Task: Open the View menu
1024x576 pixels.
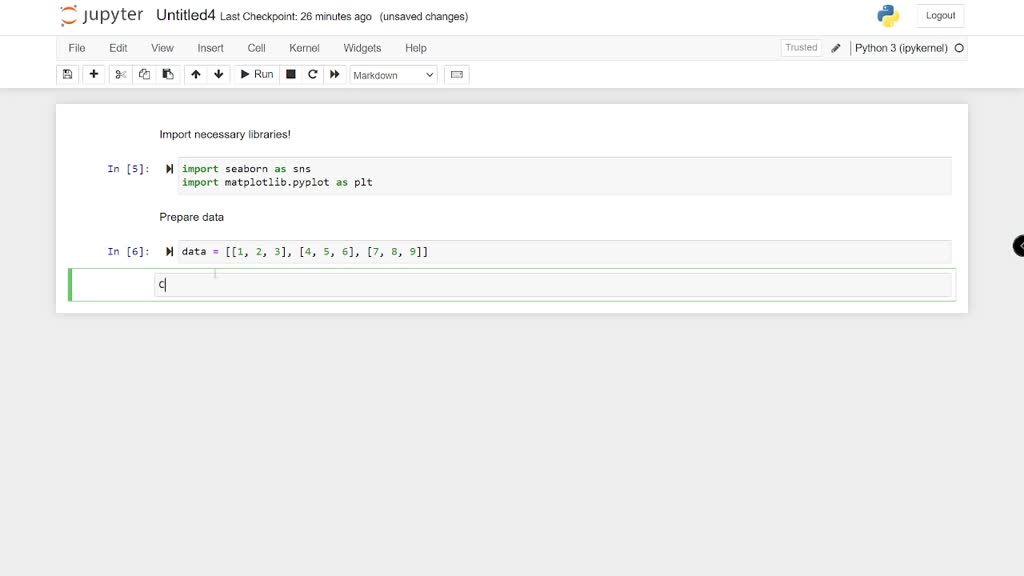Action: point(162,48)
